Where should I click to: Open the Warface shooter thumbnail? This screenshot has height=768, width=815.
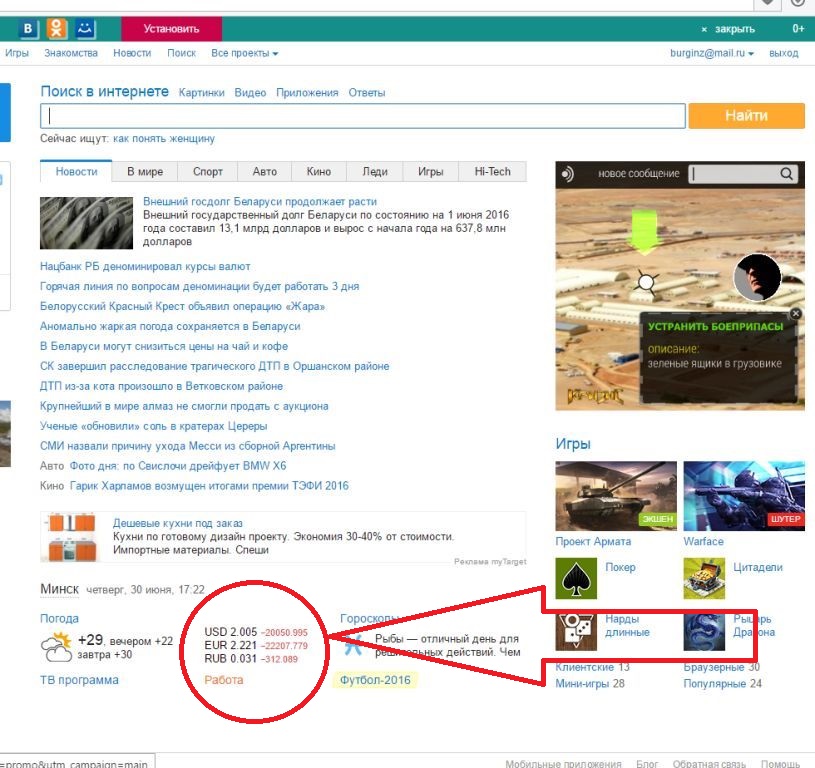click(x=744, y=496)
